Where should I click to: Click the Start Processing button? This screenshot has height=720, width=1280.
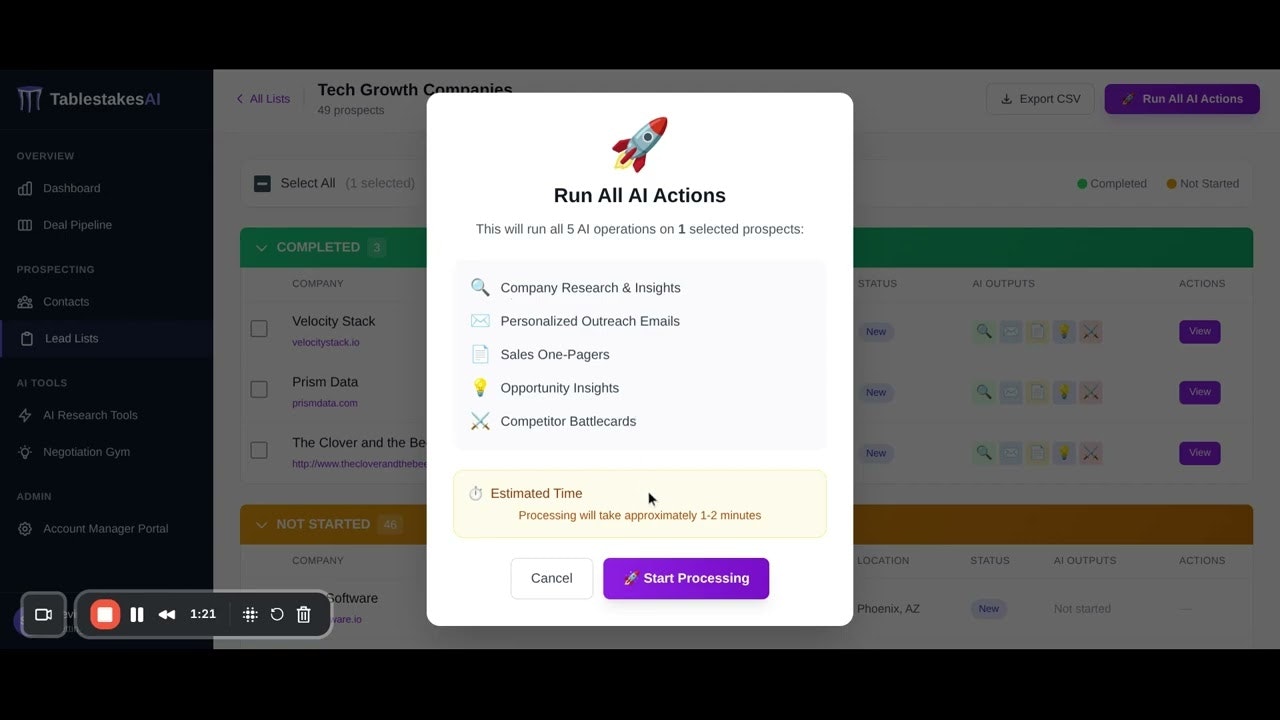tap(686, 578)
